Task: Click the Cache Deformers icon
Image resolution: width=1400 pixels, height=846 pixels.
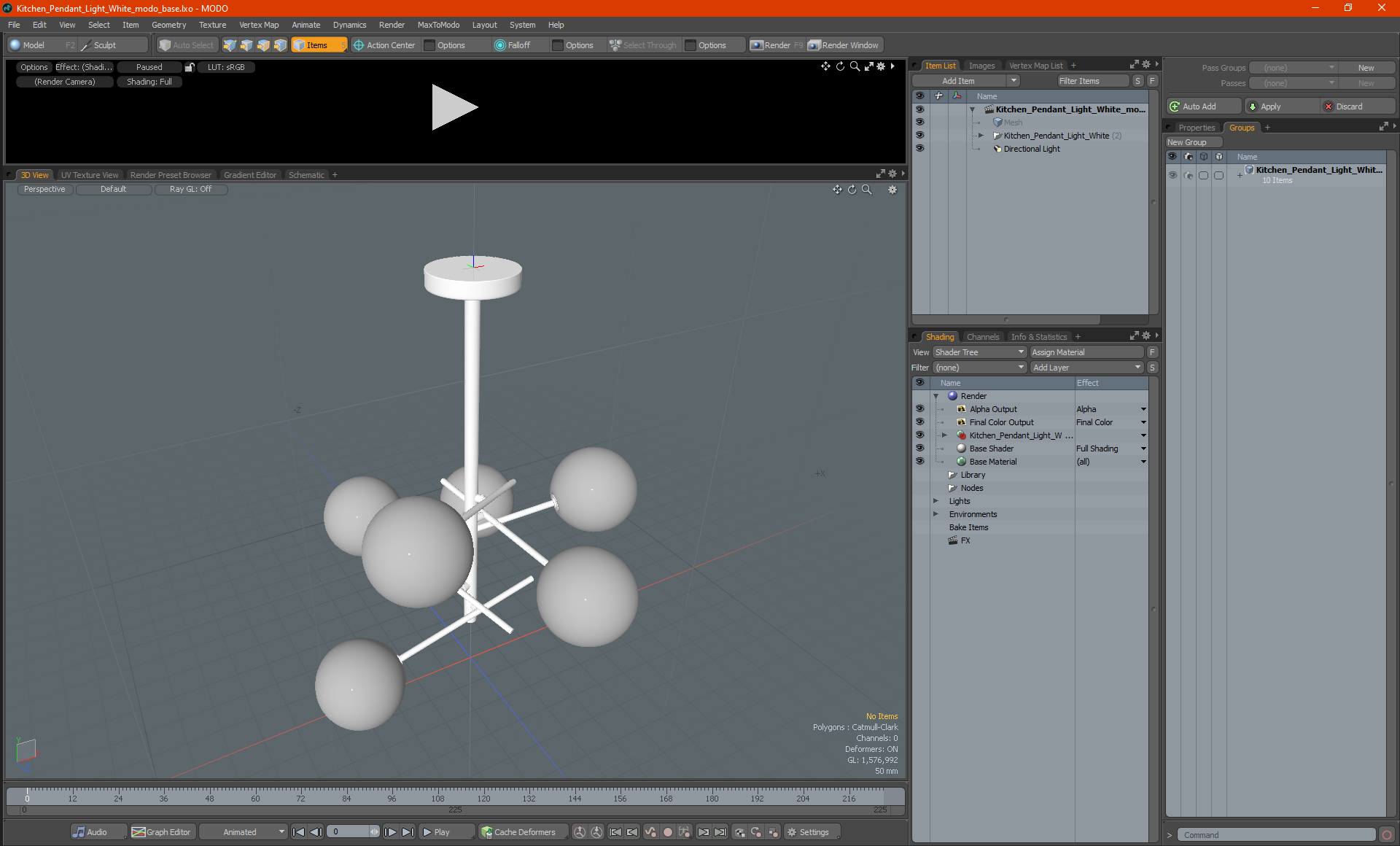Action: pos(486,832)
